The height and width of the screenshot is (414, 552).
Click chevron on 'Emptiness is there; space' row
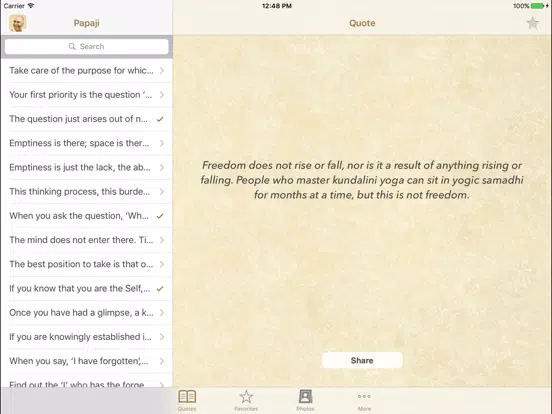(162, 143)
